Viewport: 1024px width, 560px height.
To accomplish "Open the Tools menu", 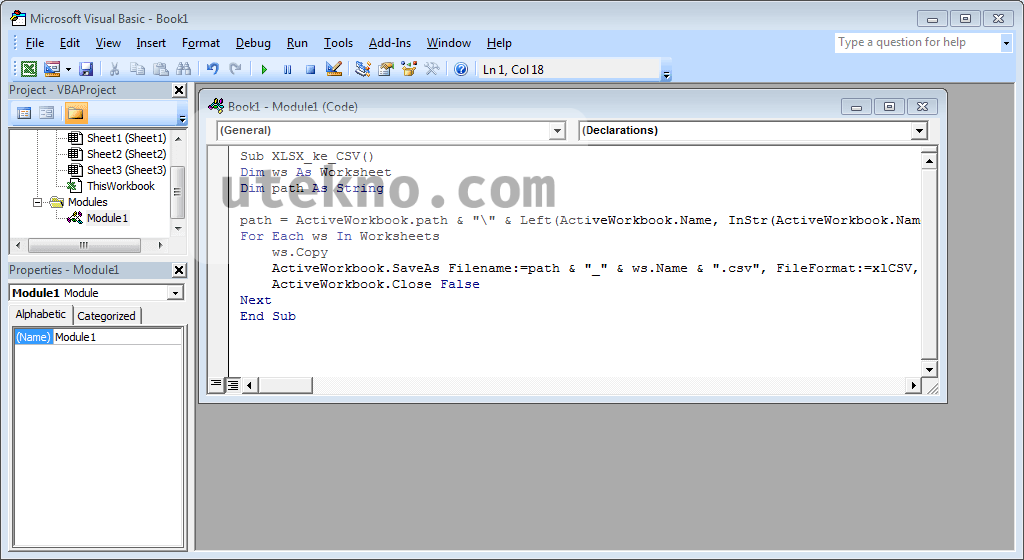I will pyautogui.click(x=338, y=43).
